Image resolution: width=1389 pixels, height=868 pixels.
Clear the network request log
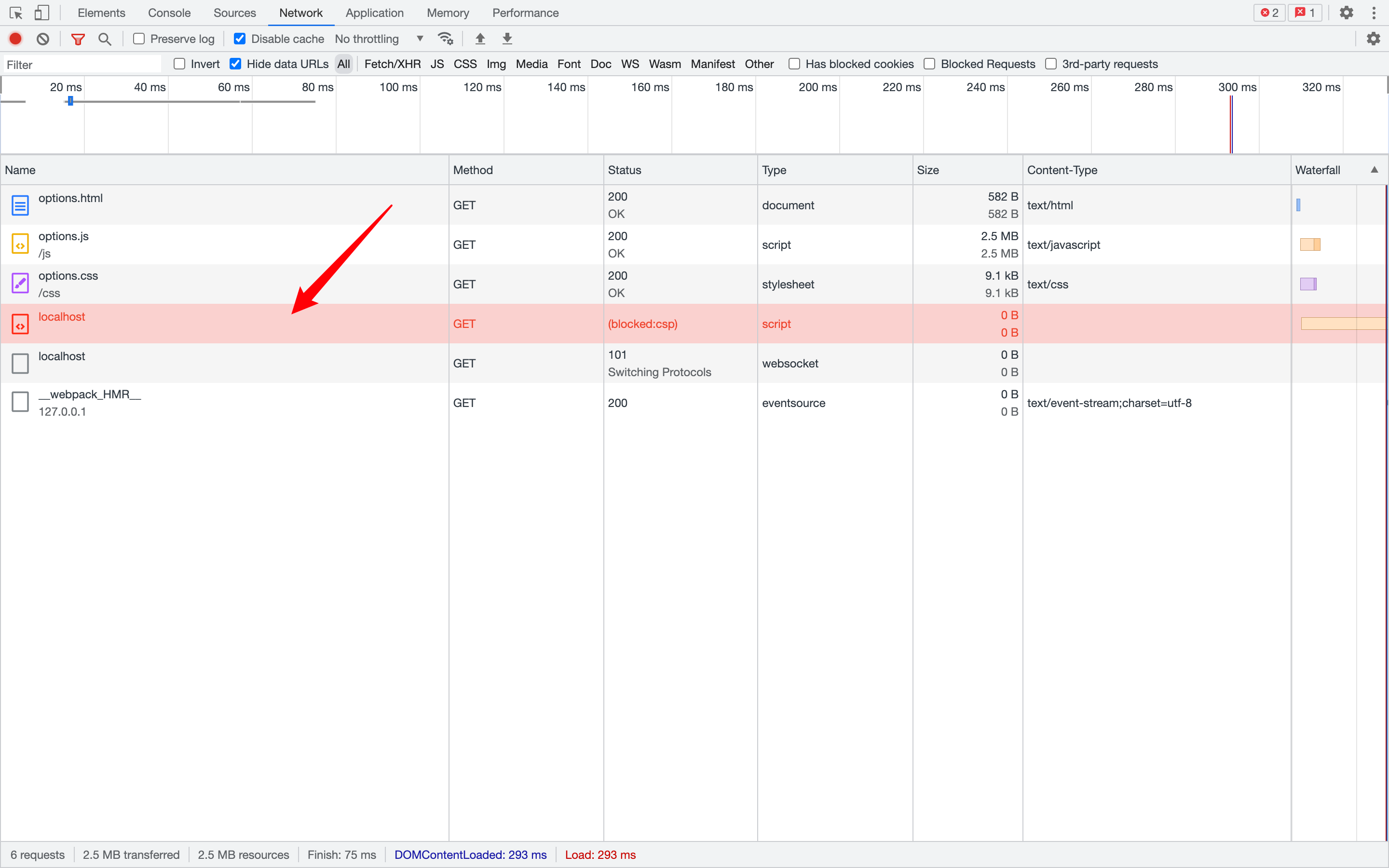point(43,39)
